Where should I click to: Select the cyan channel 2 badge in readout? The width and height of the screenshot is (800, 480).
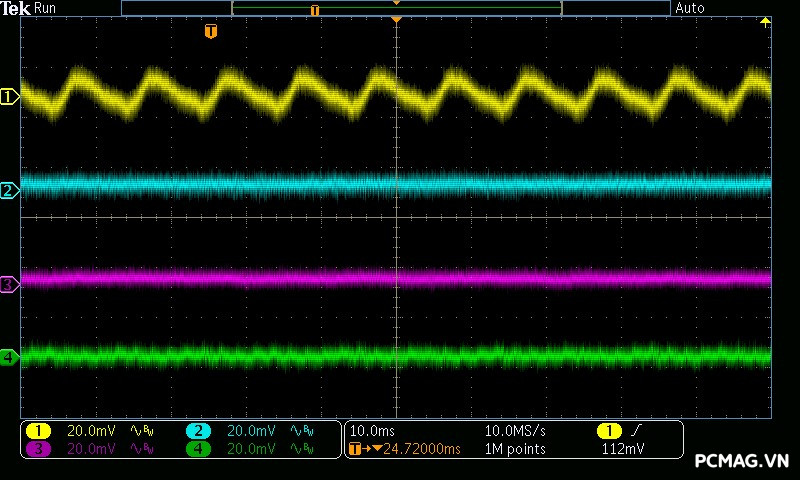pyautogui.click(x=198, y=431)
